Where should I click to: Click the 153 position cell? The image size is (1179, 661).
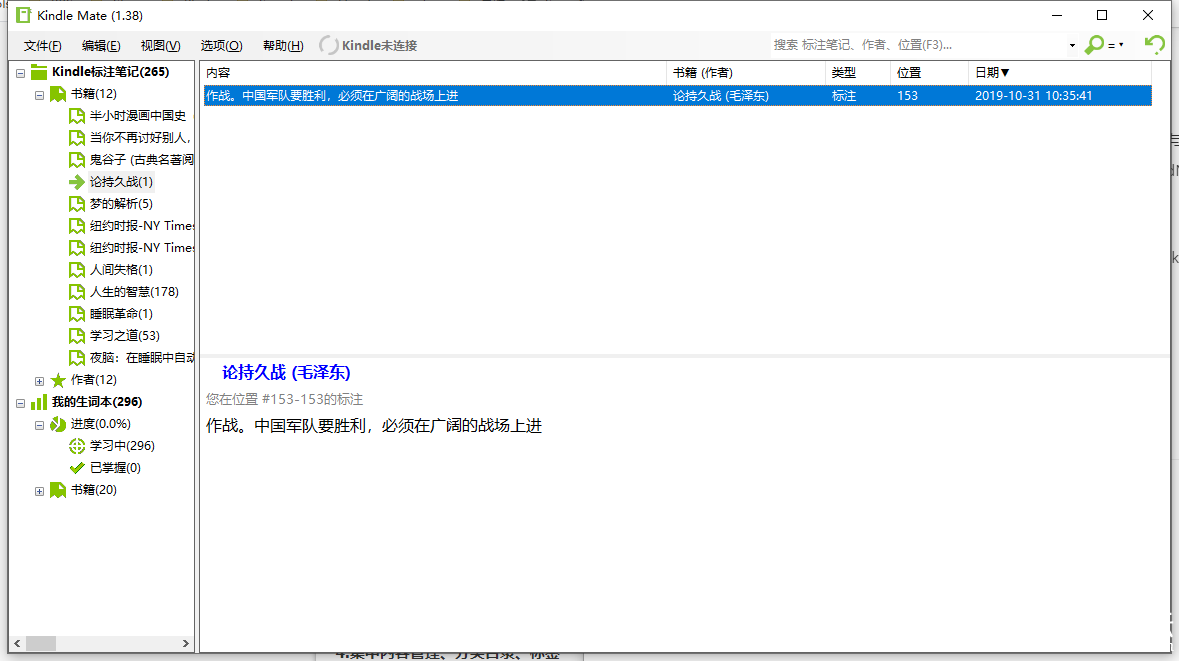pos(908,96)
